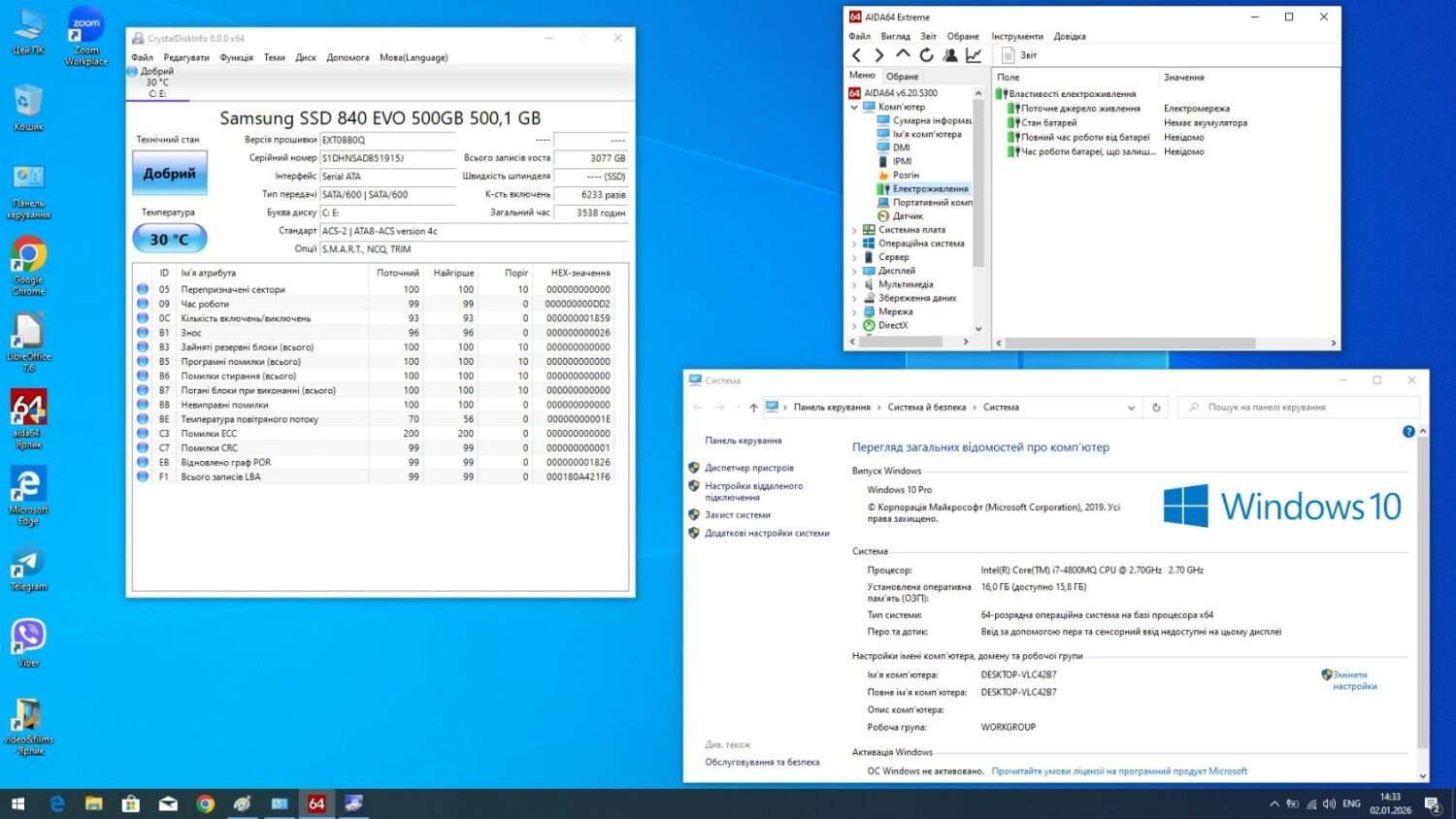Click the AIDA64 refresh toolbar icon

tap(926, 55)
